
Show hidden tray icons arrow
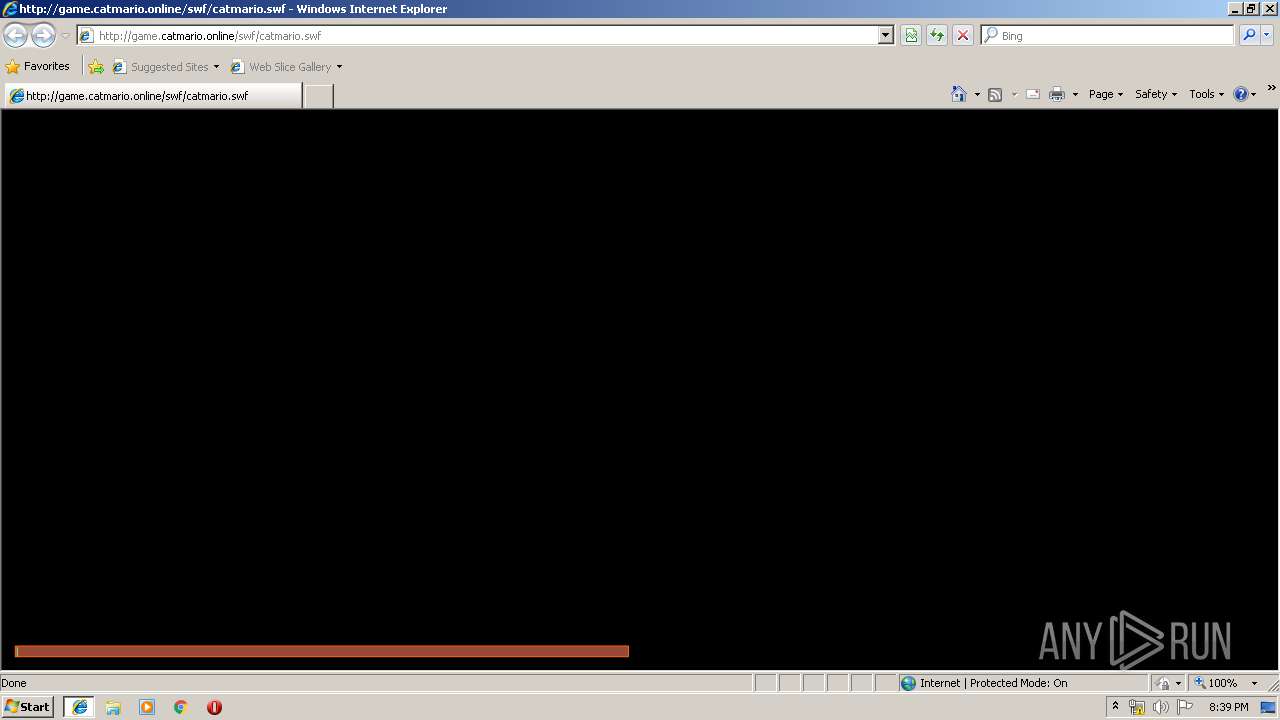[1115, 706]
